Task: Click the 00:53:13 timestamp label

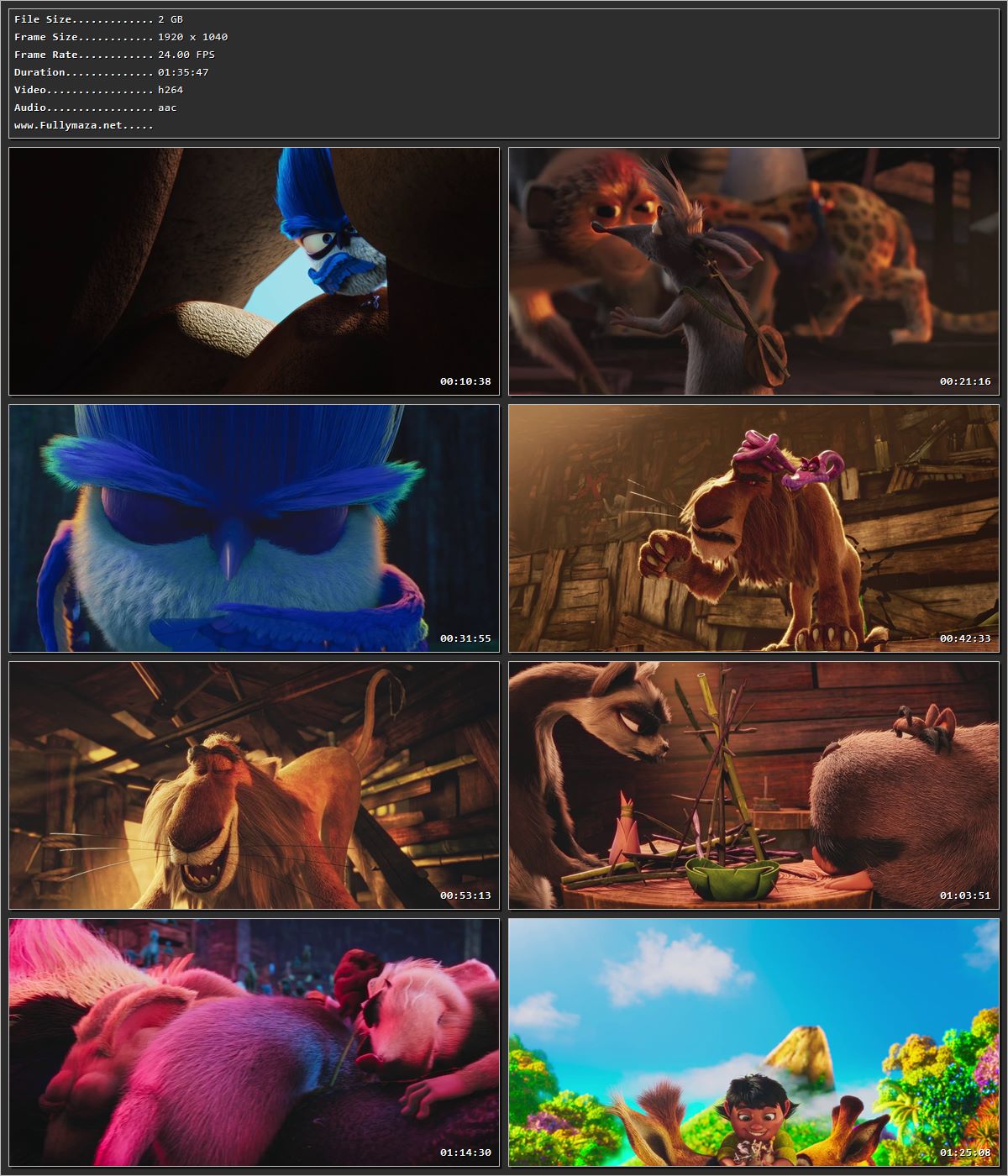Action: [x=465, y=895]
